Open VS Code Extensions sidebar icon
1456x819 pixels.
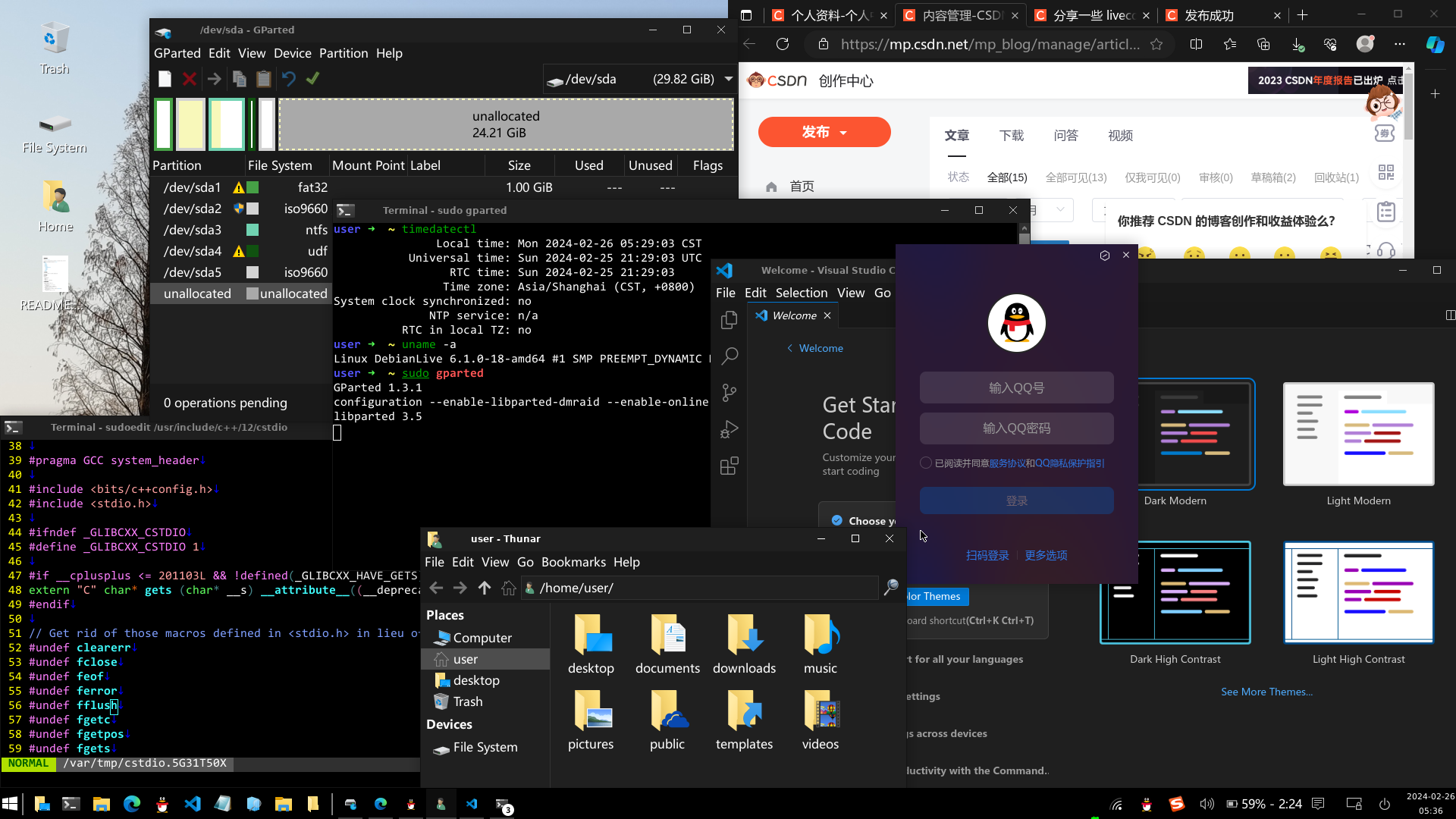pos(729,466)
